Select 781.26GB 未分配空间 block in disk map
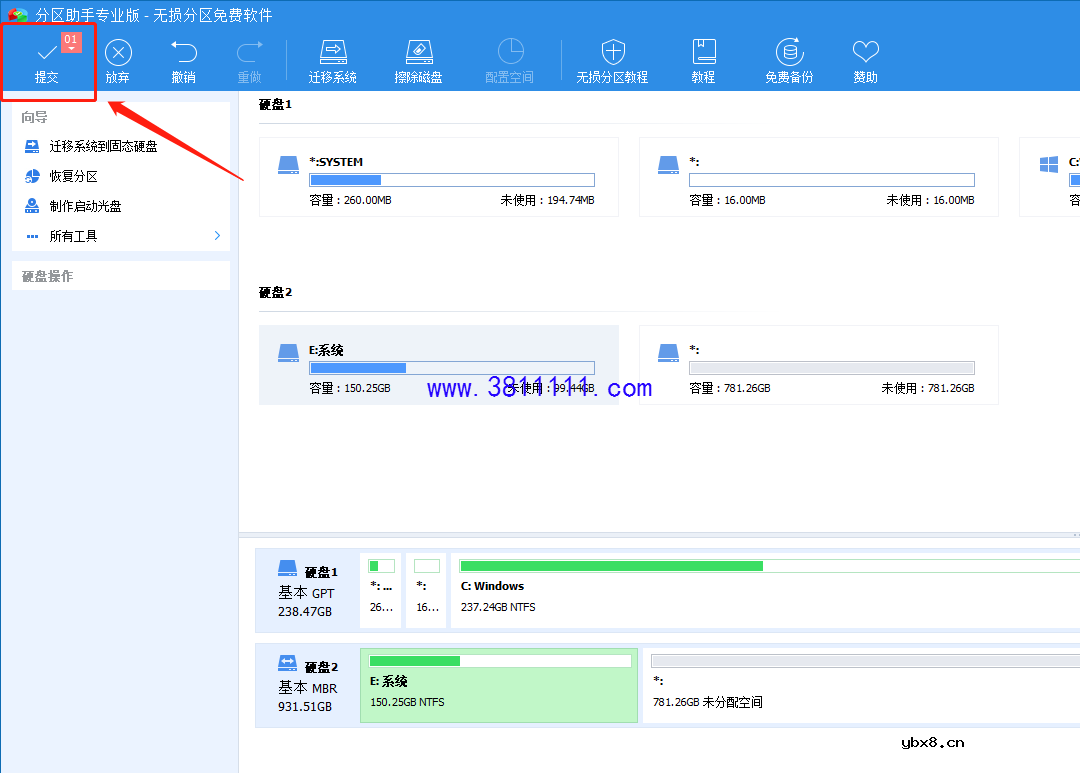This screenshot has width=1080, height=773. coord(860,684)
